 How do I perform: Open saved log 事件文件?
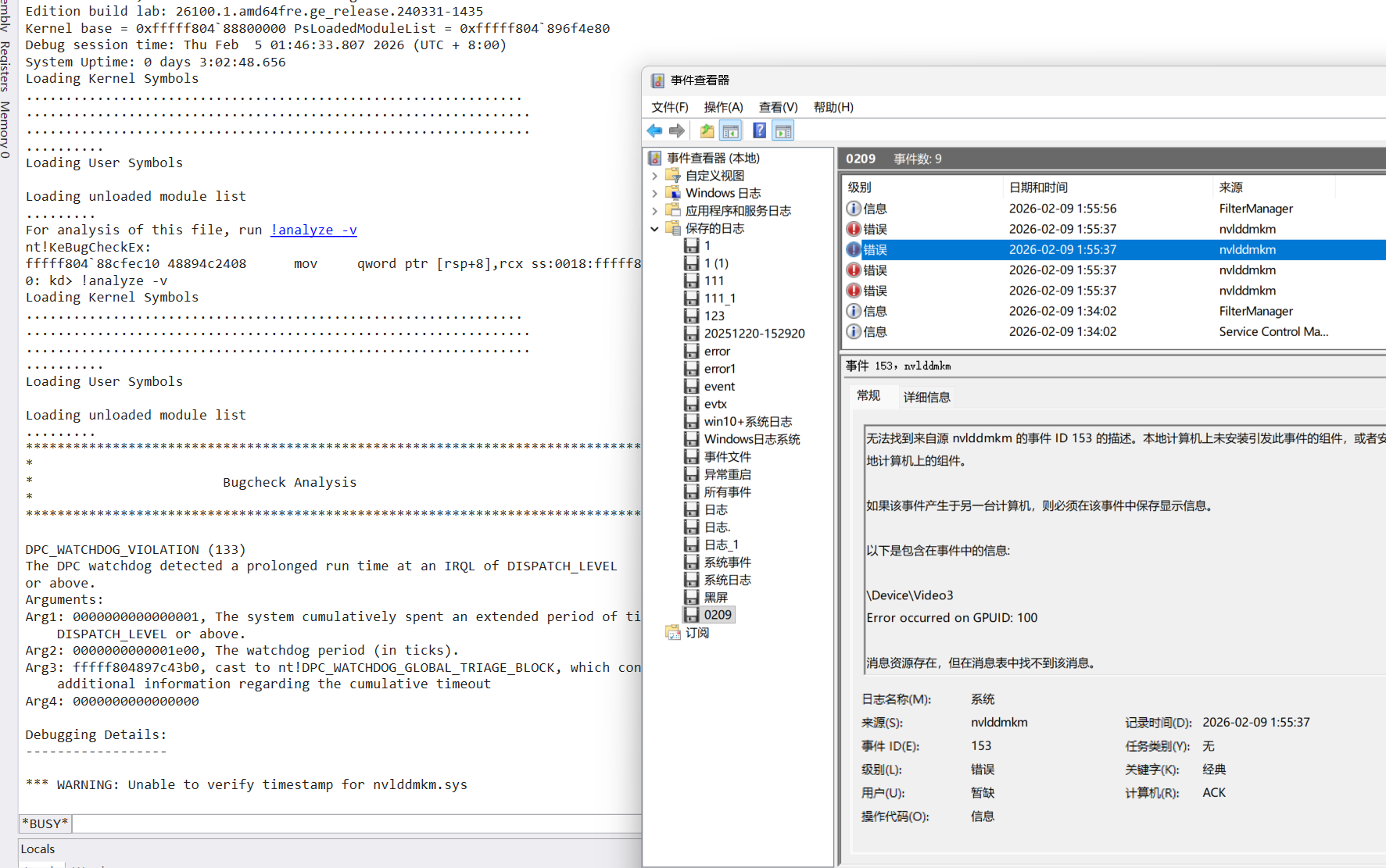pyautogui.click(x=727, y=456)
